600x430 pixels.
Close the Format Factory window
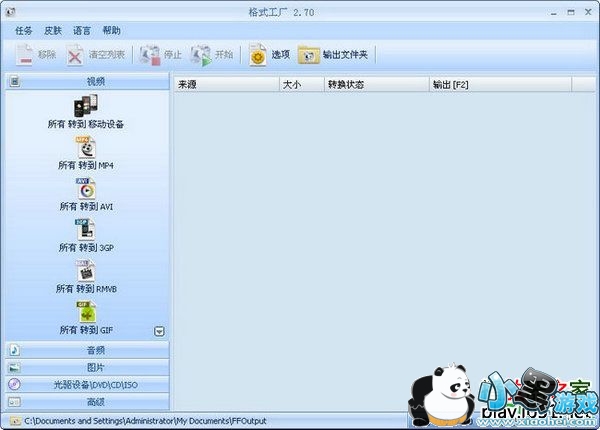click(588, 12)
